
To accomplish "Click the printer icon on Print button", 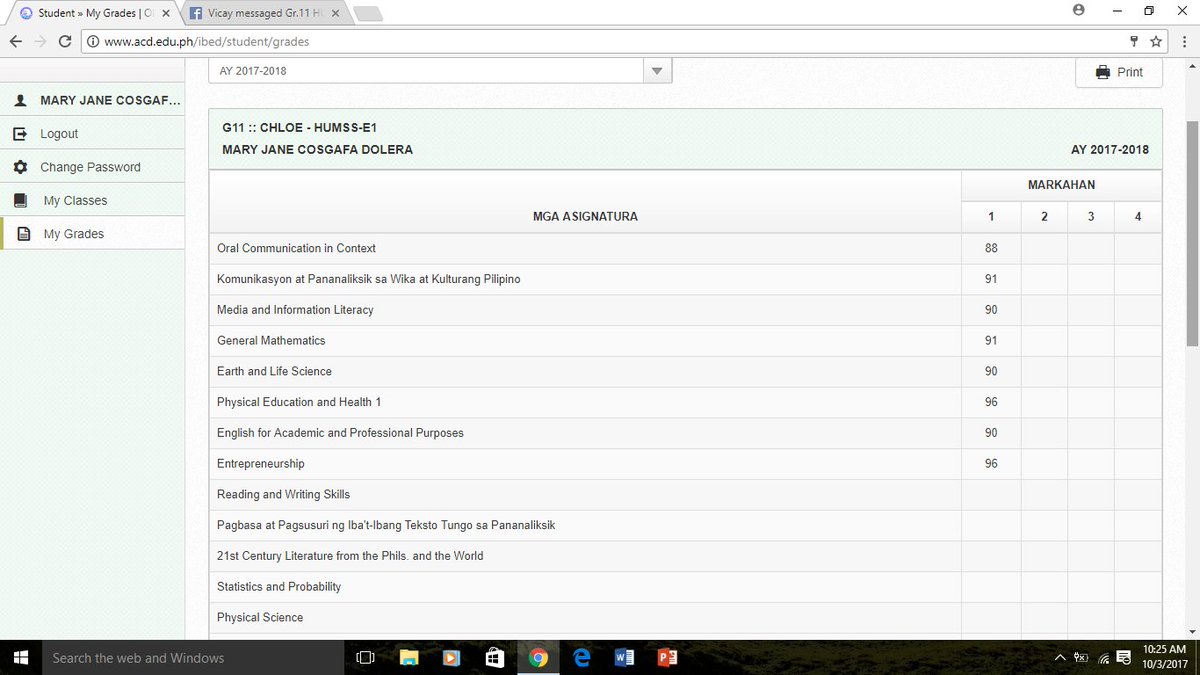I will tap(1103, 72).
